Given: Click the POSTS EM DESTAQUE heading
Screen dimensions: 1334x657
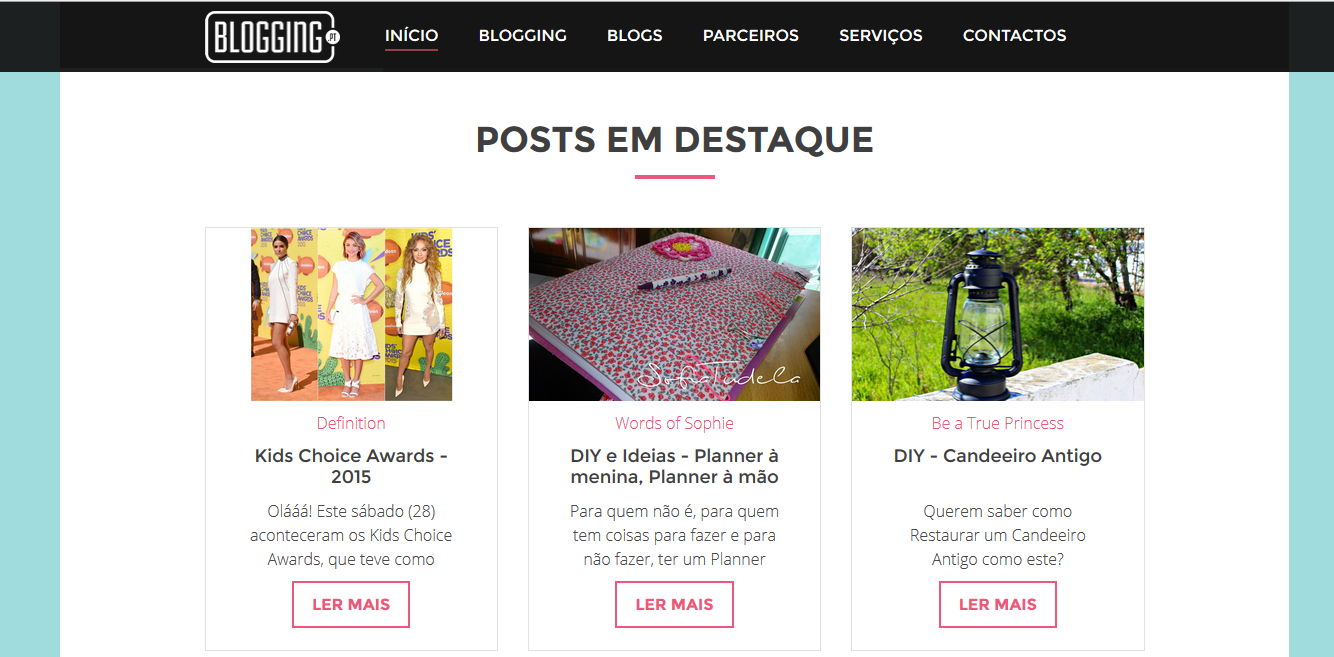Looking at the screenshot, I should pyautogui.click(x=674, y=139).
